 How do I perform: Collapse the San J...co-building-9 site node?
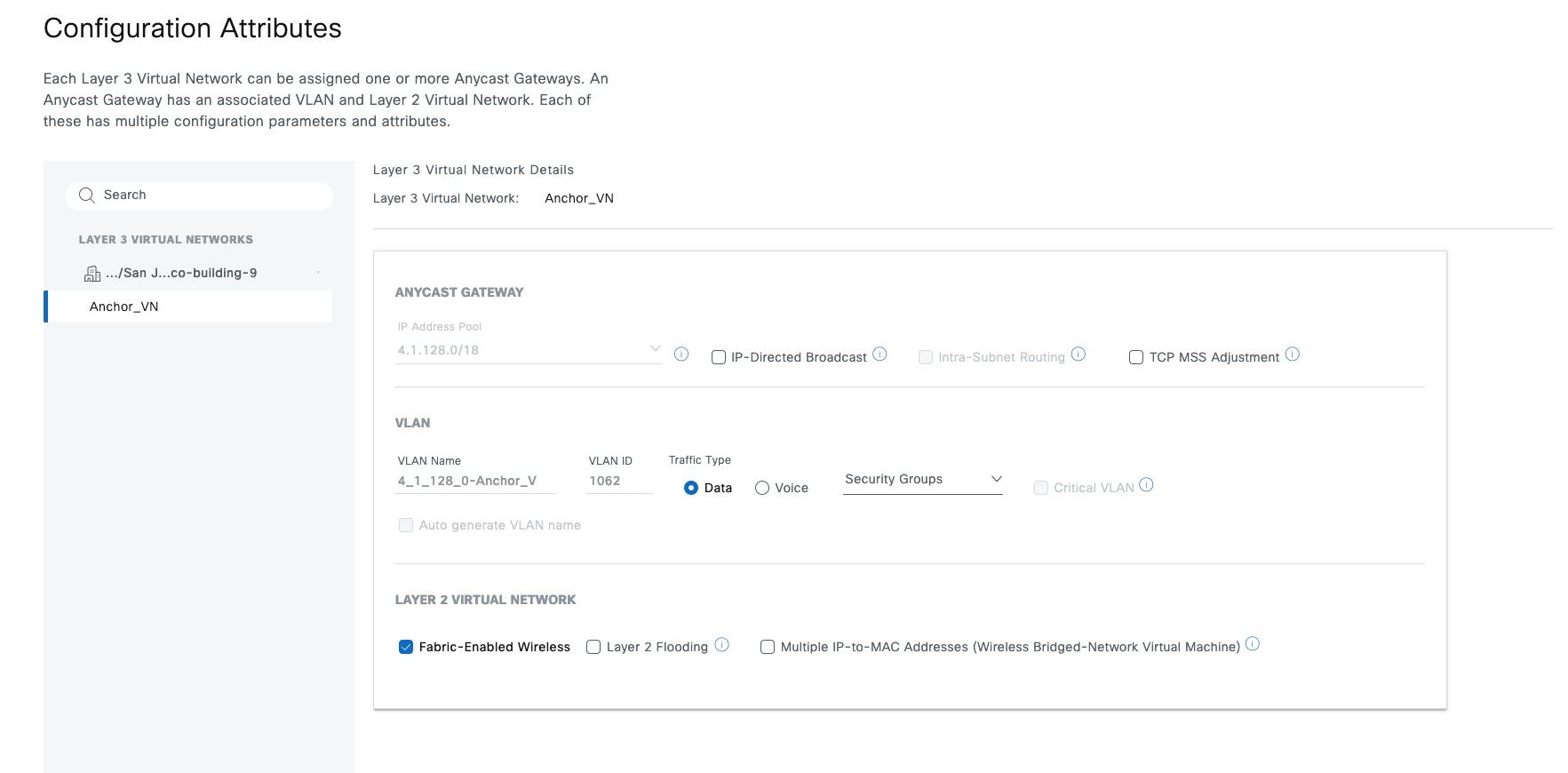click(x=318, y=273)
